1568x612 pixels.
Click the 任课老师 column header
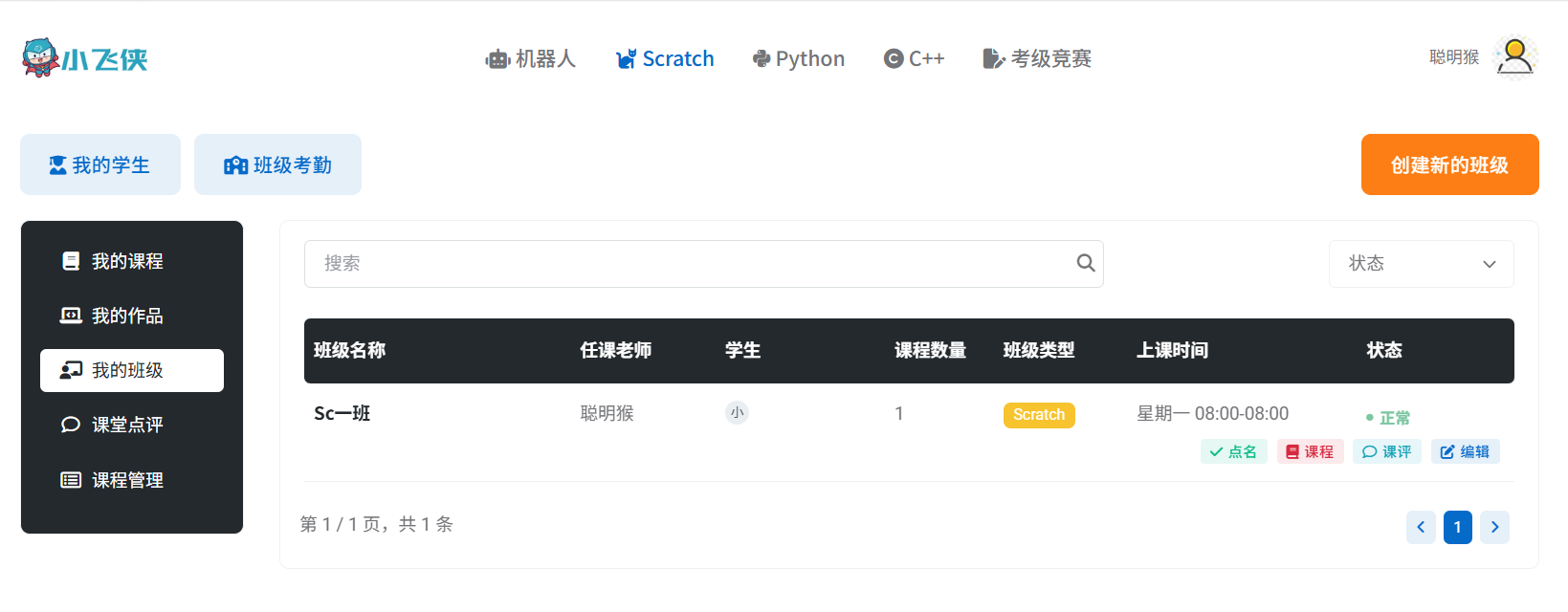tap(616, 350)
